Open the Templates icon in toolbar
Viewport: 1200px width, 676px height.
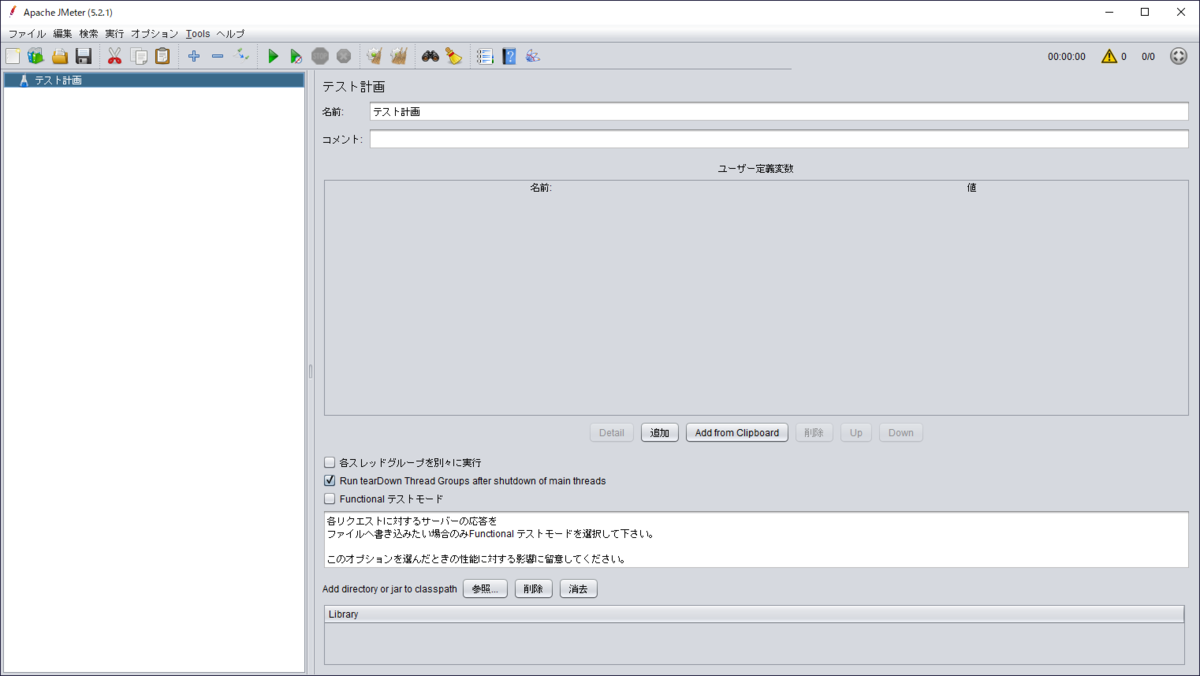click(x=36, y=56)
